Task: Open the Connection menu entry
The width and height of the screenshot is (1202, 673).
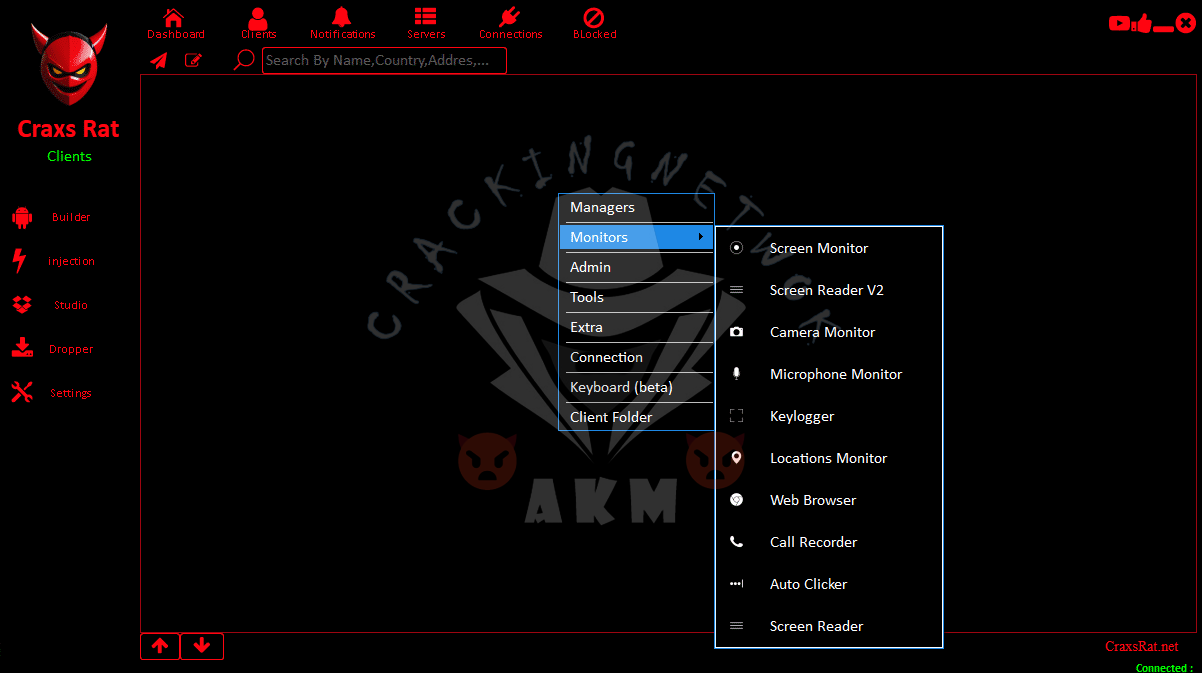Action: tap(637, 357)
